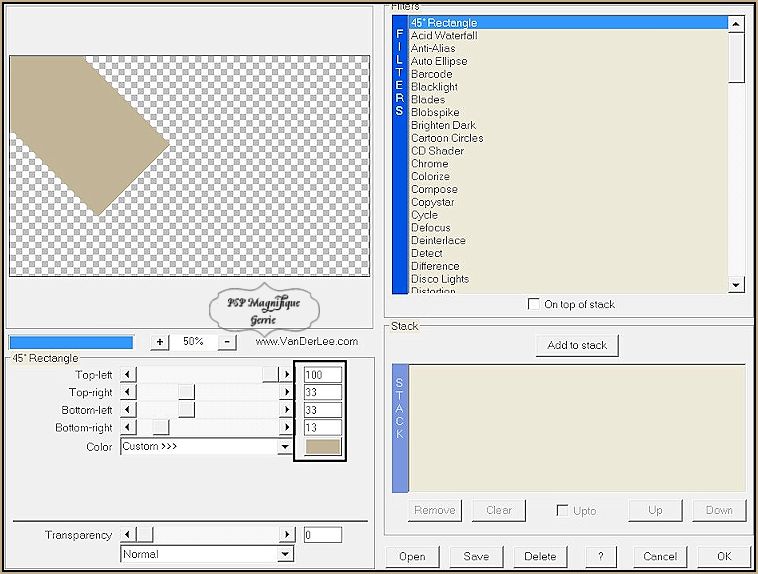Click right arrow of Transparency slider
The width and height of the screenshot is (758, 574).
click(x=286, y=535)
